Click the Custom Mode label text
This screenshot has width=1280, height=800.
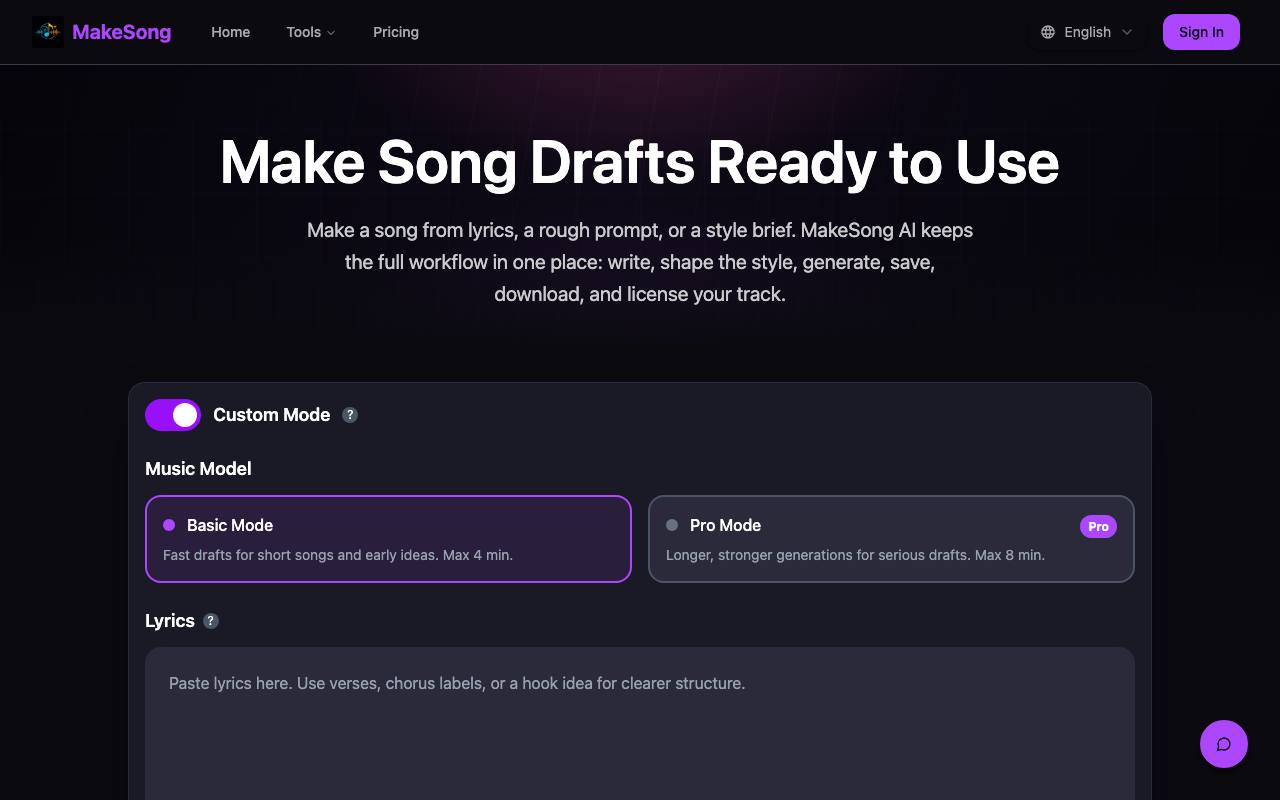[272, 415]
